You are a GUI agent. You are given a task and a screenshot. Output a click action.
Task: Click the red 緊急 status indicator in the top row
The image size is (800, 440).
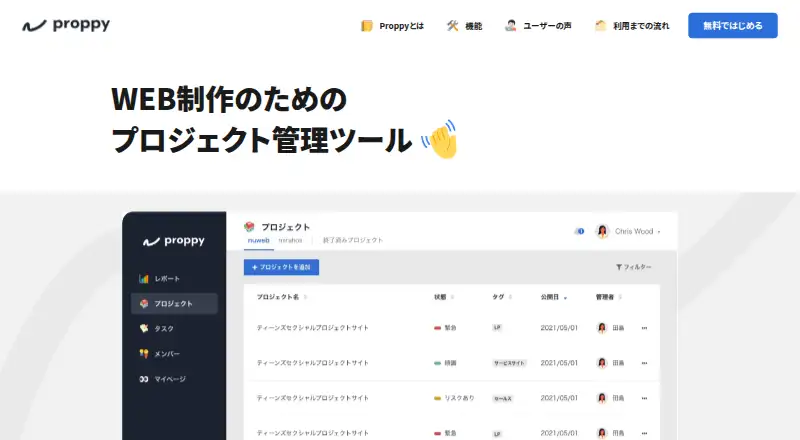(437, 328)
